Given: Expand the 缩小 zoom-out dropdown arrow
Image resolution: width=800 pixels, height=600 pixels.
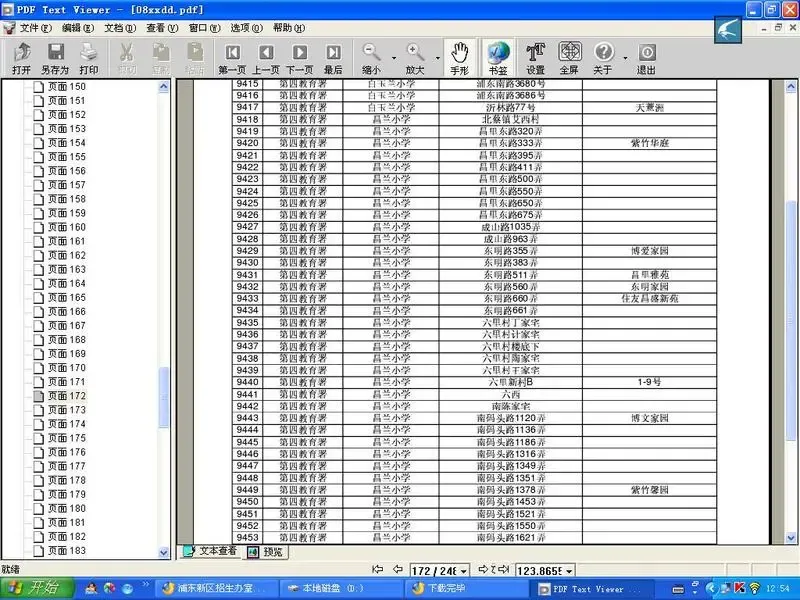Looking at the screenshot, I should pyautogui.click(x=394, y=58).
